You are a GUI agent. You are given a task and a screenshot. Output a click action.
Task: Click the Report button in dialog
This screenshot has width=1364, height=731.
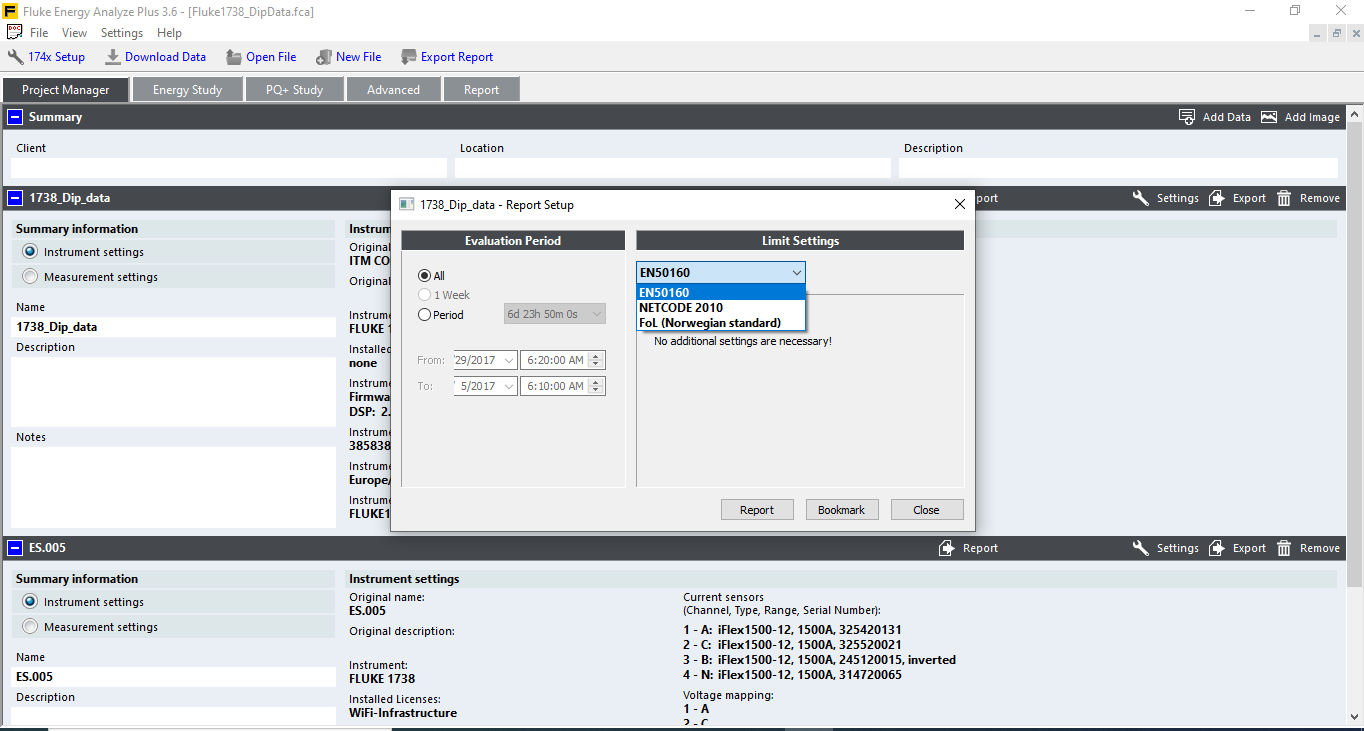757,510
